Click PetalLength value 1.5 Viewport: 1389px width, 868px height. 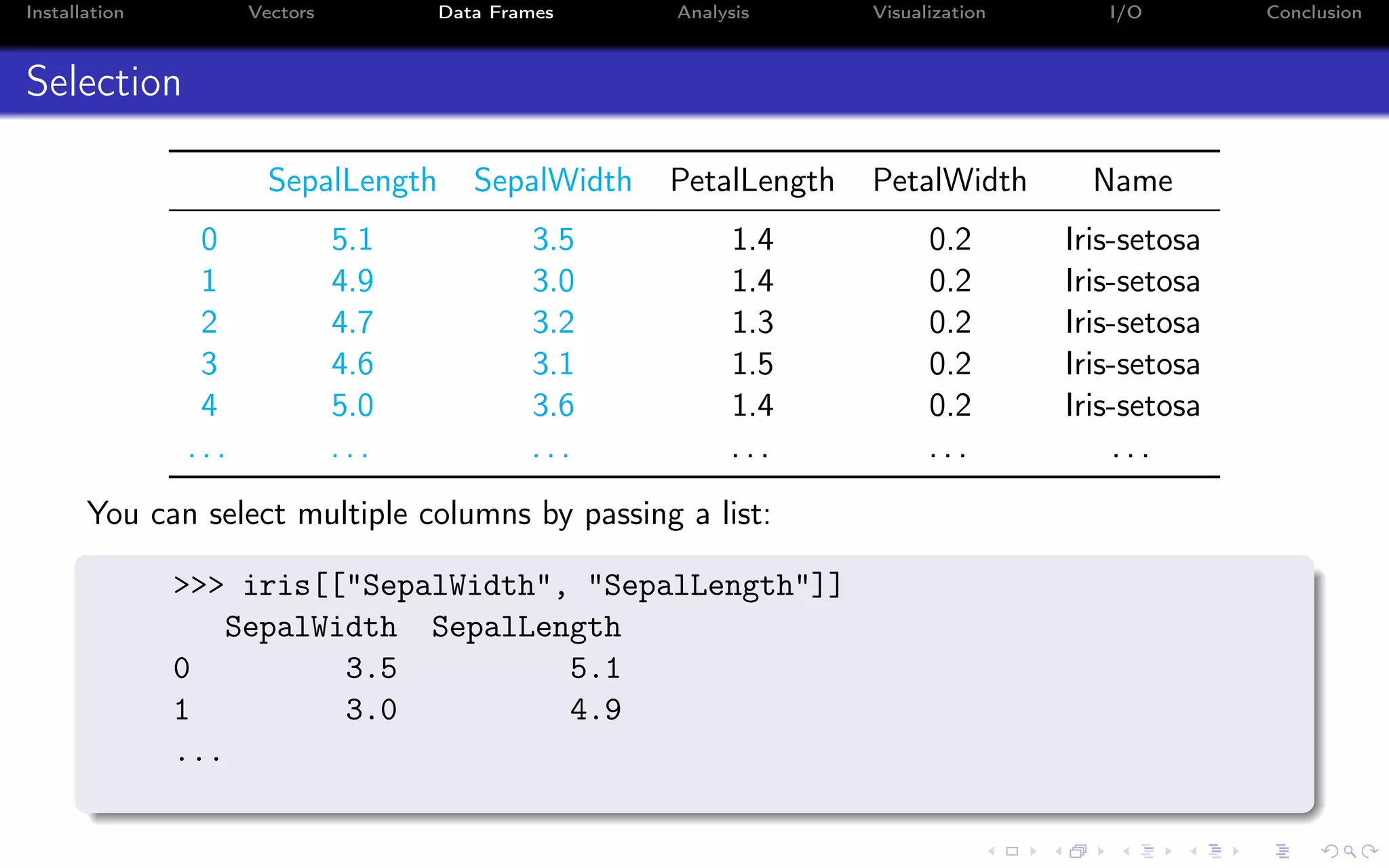click(x=752, y=364)
